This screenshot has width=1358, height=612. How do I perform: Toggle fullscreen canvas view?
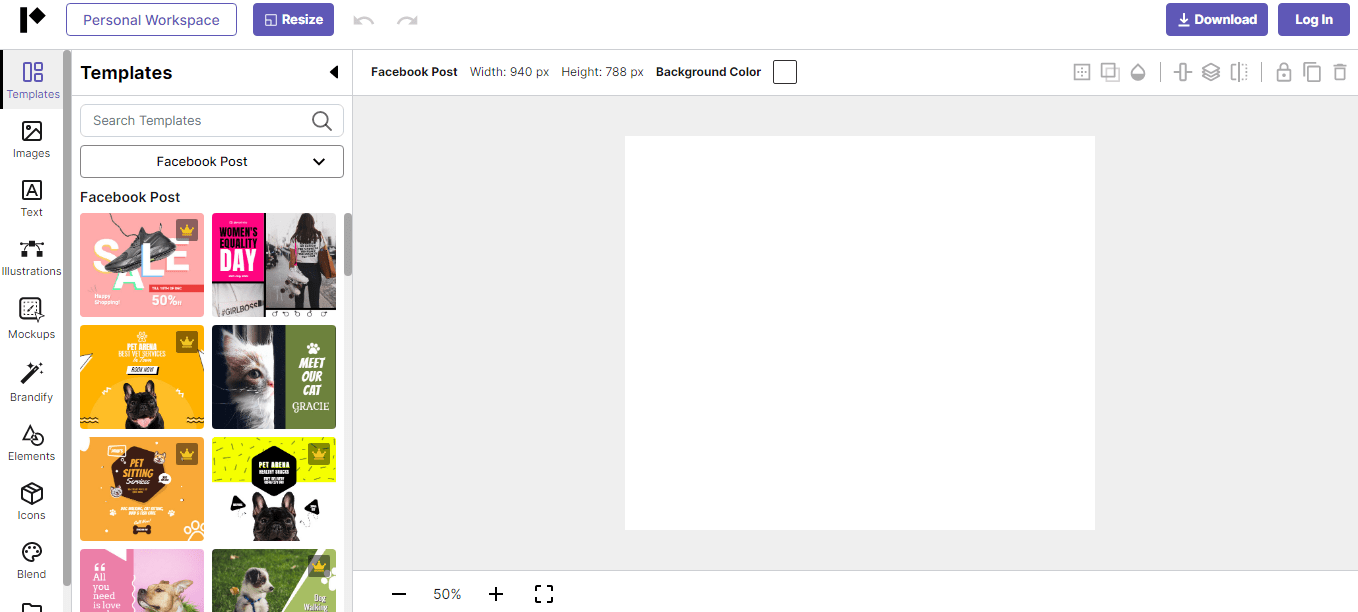(x=544, y=594)
